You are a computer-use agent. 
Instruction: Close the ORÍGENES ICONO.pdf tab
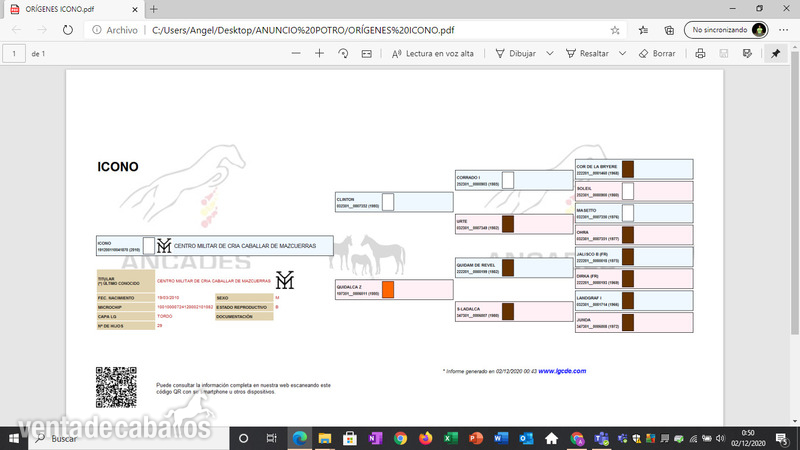(135, 9)
